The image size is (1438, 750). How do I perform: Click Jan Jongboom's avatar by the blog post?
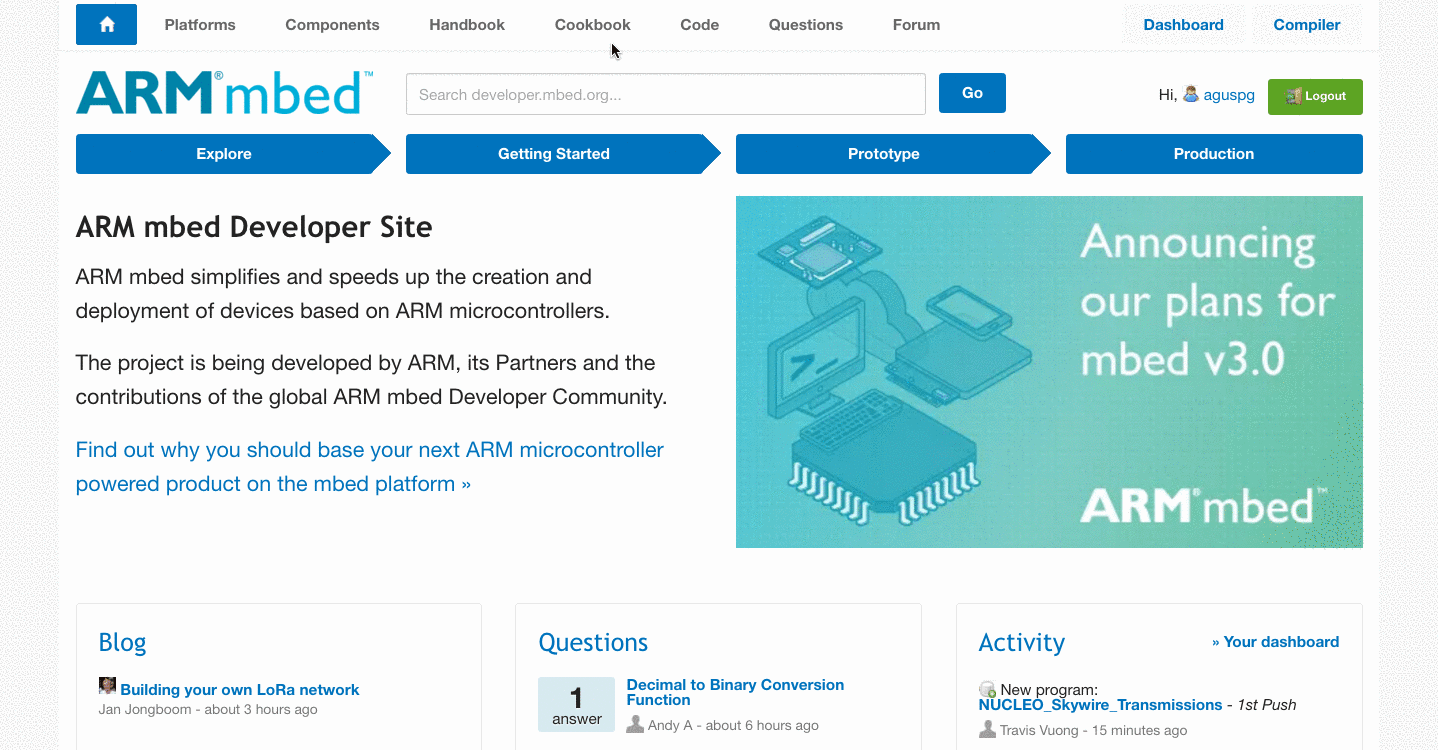[107, 686]
